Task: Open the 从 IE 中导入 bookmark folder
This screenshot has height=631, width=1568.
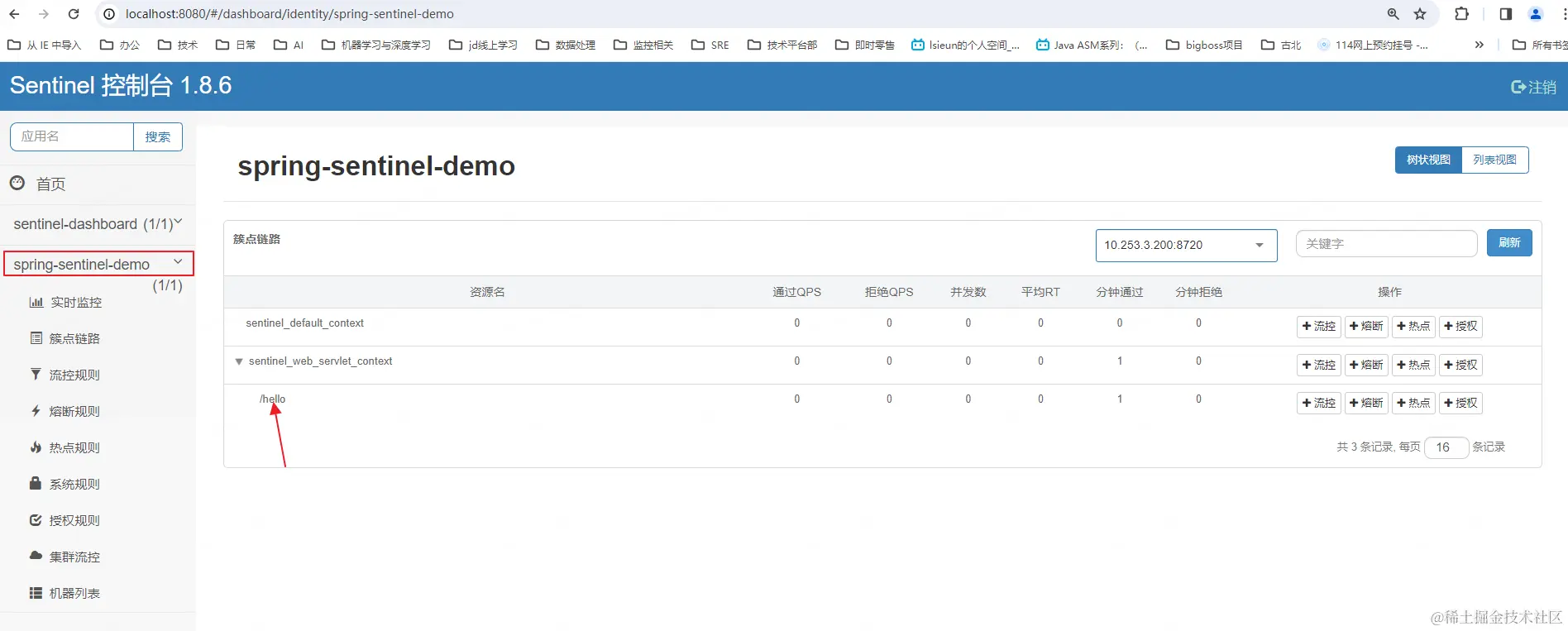Action: point(45,45)
